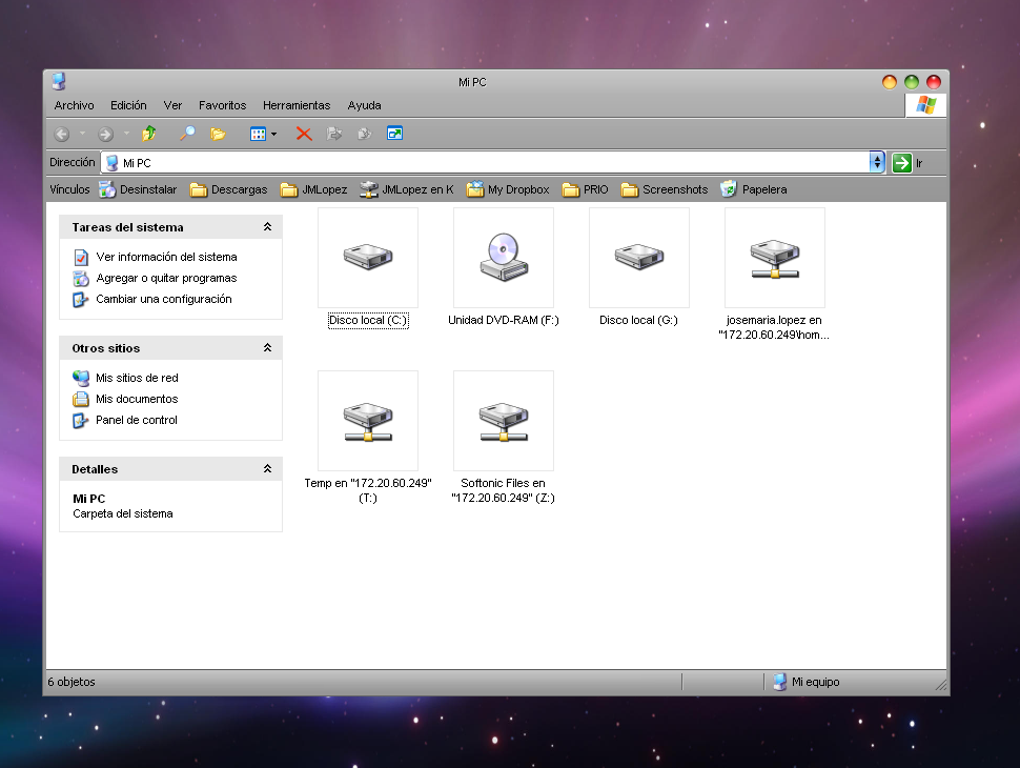Click the 'Carpeta del sistema' details text
The image size is (1020, 768).
point(123,514)
